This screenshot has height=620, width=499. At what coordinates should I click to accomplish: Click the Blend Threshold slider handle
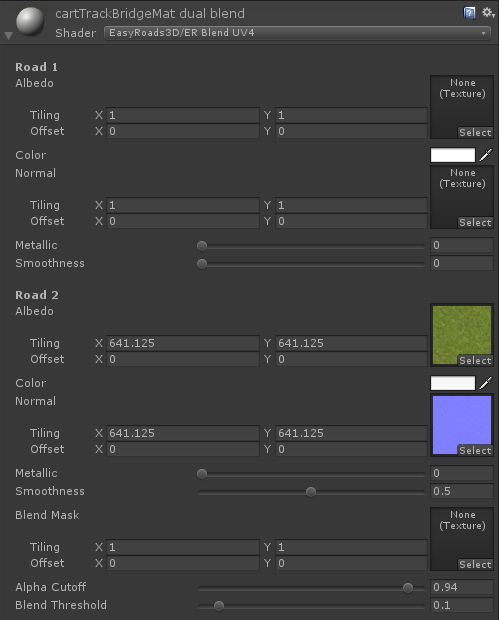219,606
